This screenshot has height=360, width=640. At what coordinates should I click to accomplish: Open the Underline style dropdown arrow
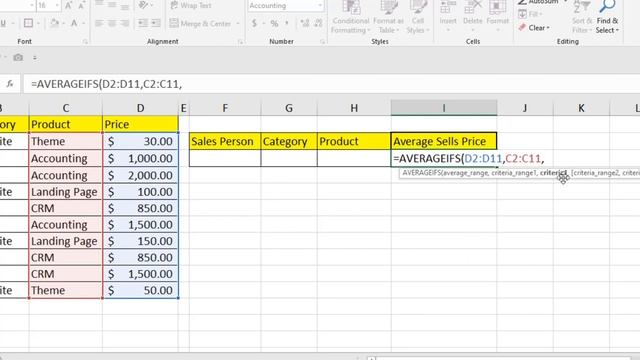point(13,23)
